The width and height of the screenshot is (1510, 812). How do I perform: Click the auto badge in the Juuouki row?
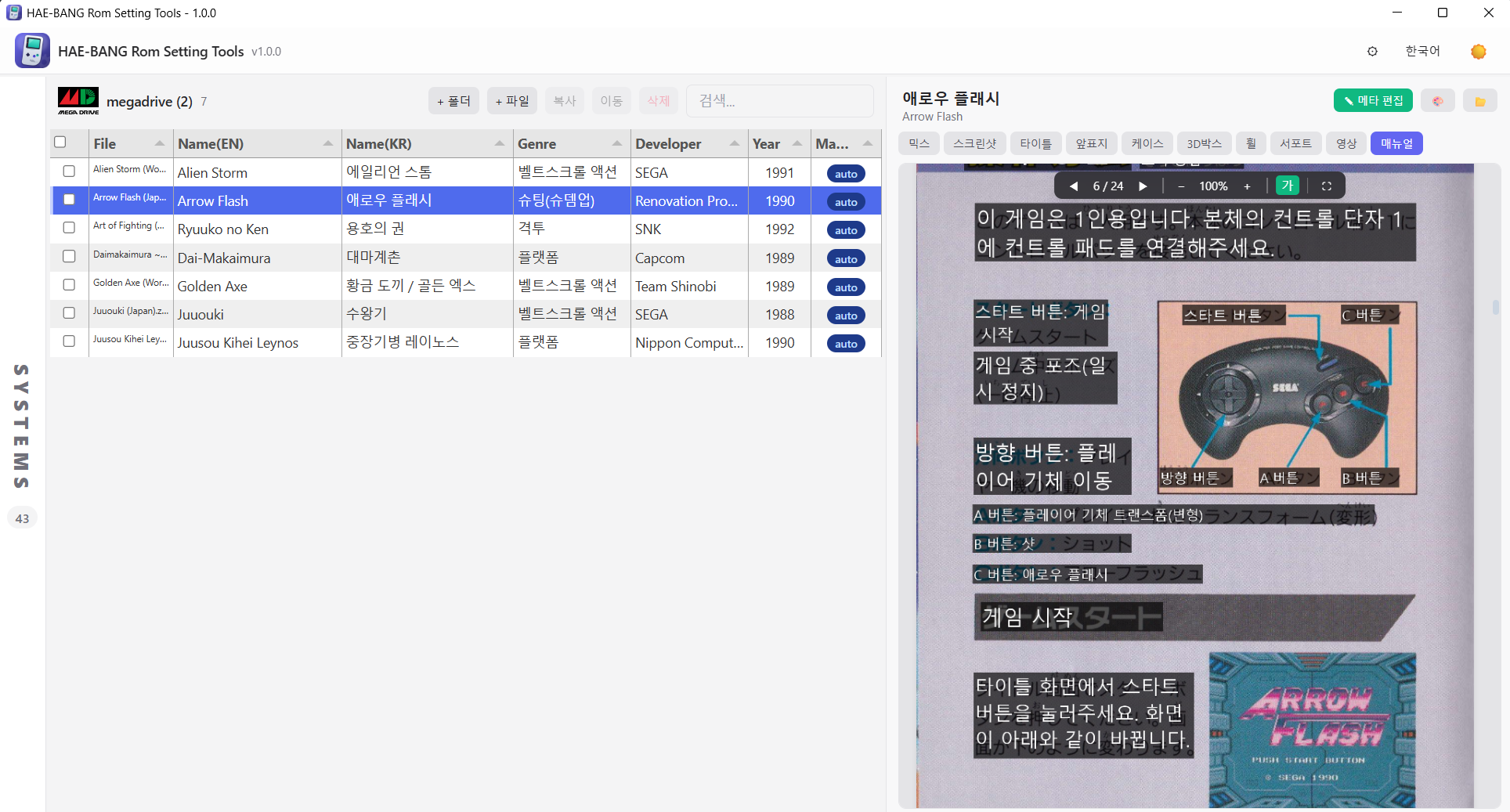pyautogui.click(x=846, y=316)
